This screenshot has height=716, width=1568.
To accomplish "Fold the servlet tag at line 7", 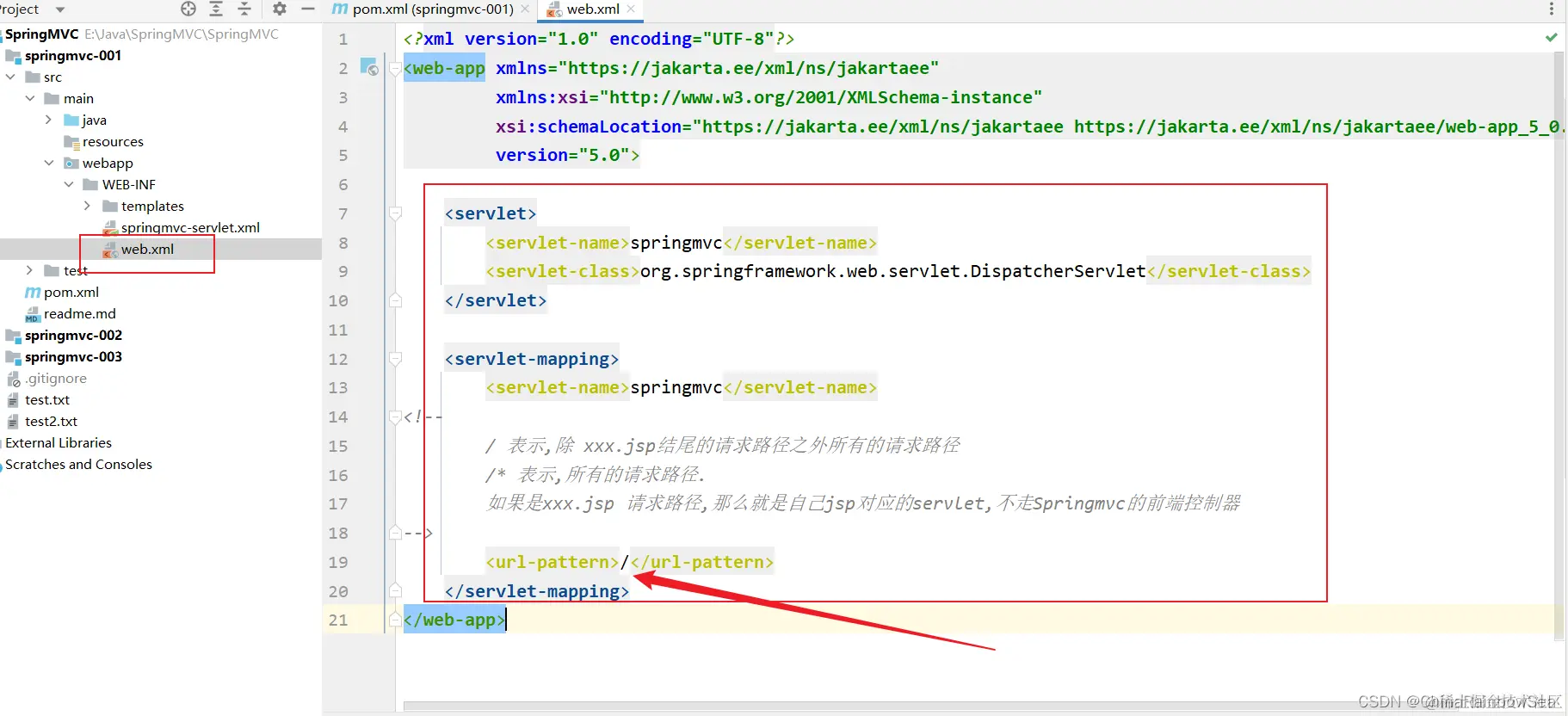I will [395, 213].
